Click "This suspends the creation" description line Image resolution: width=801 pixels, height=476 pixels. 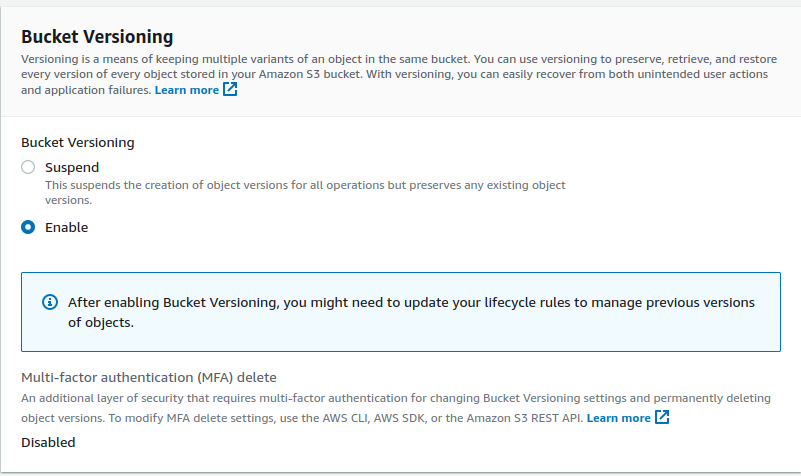click(305, 185)
